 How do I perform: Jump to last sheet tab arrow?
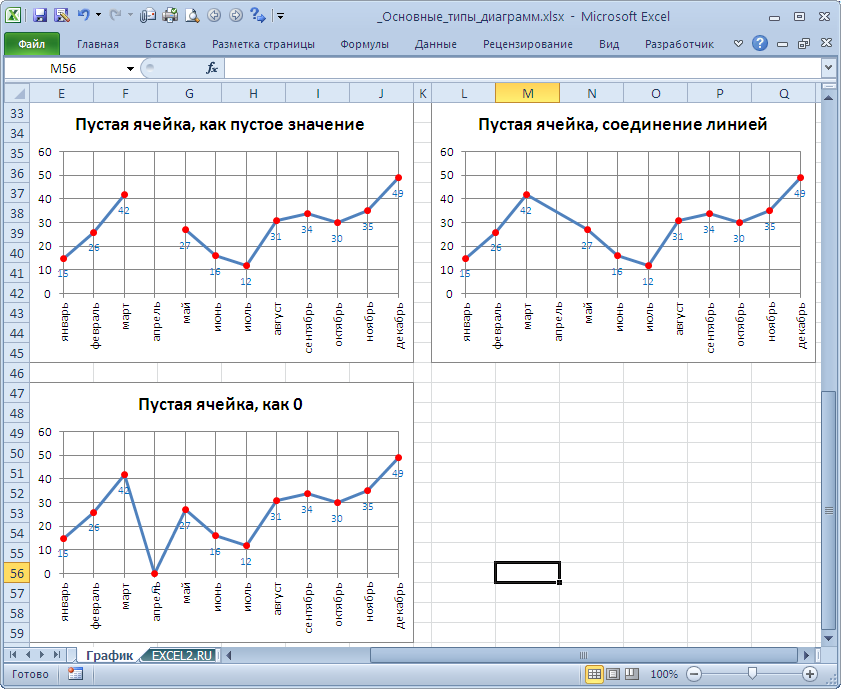pos(56,655)
